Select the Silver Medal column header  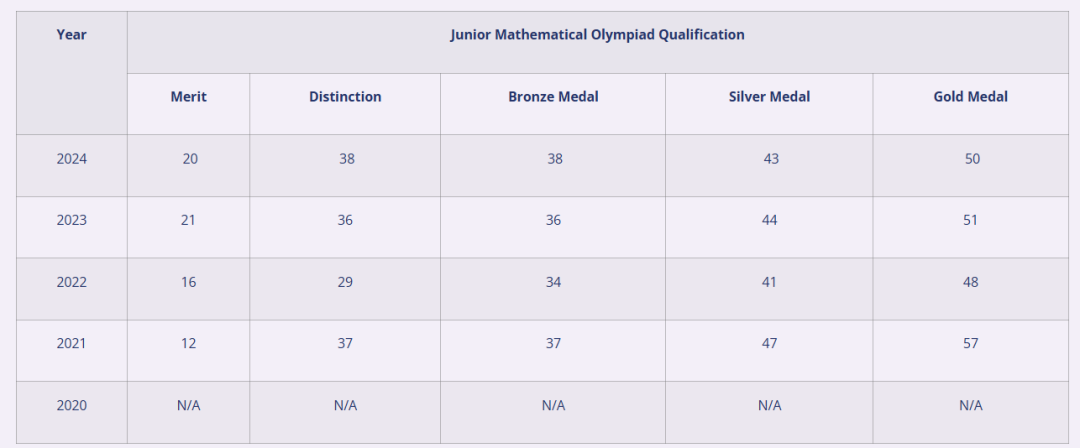coord(769,96)
